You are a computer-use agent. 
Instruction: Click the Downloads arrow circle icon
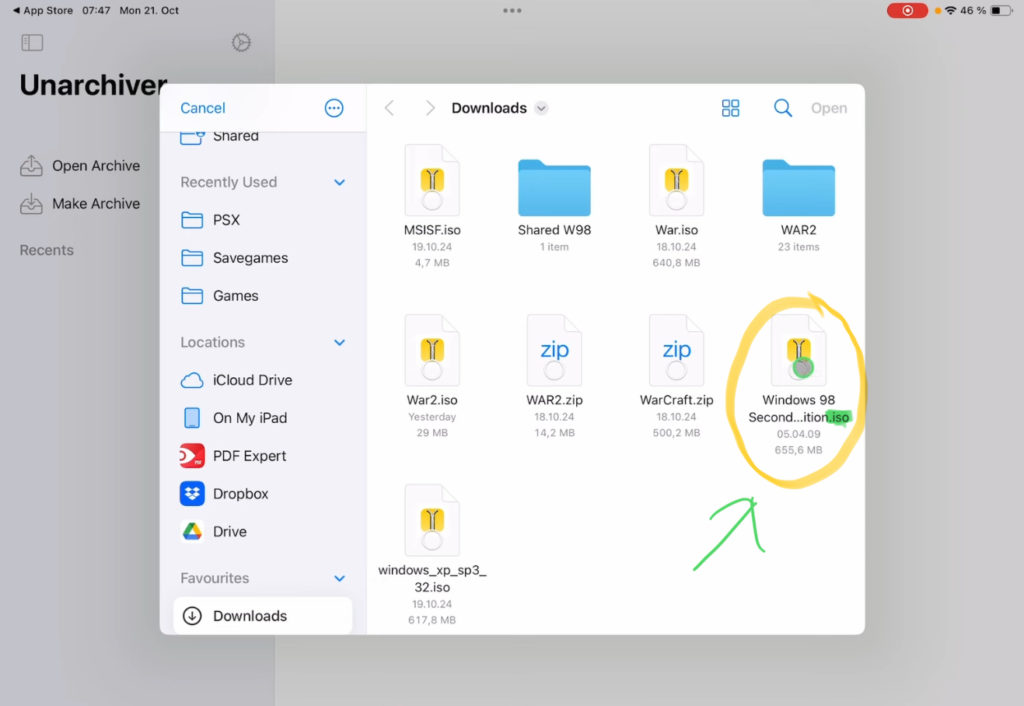pos(192,616)
